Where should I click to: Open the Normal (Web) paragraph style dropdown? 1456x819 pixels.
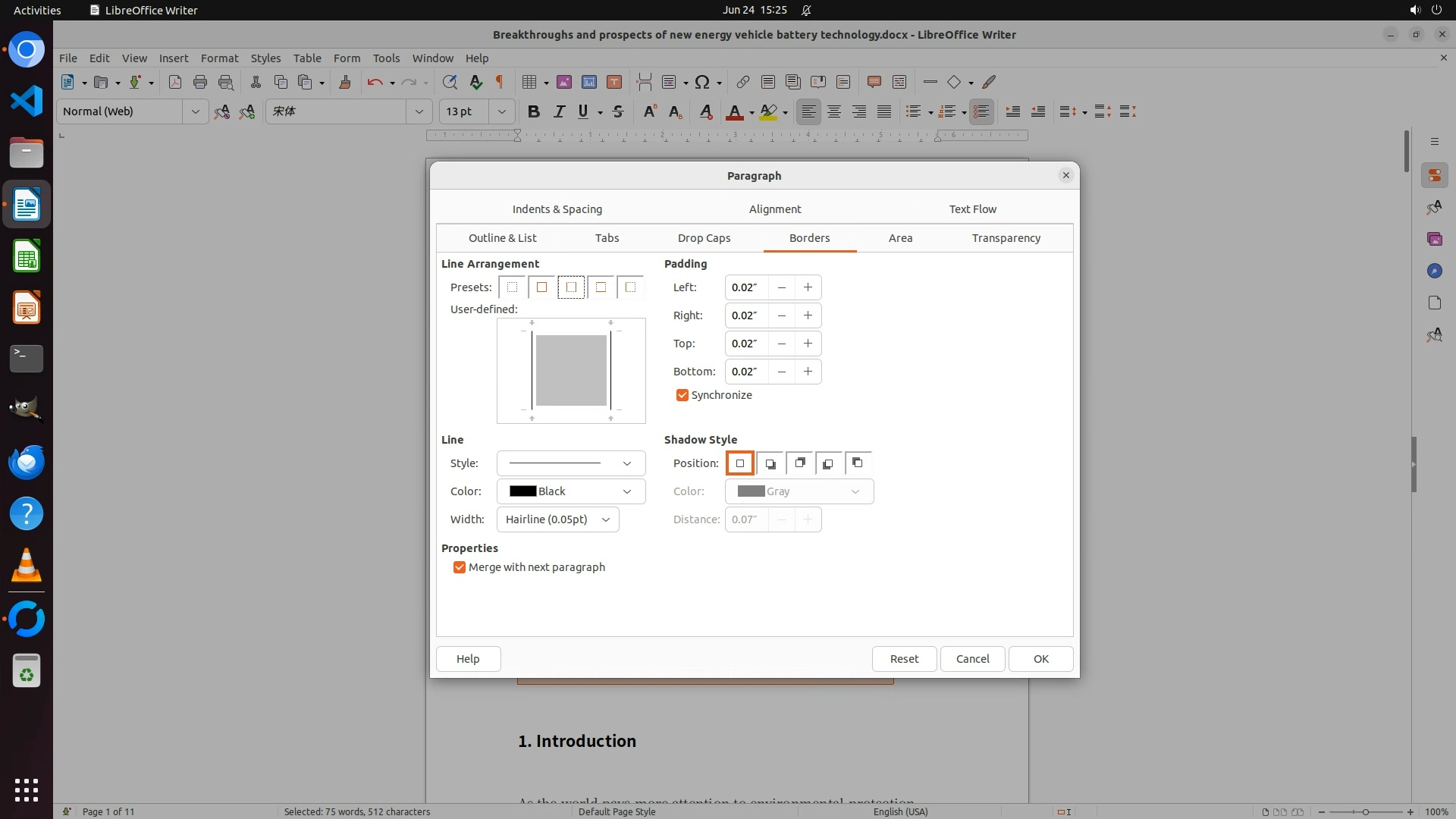tap(195, 111)
